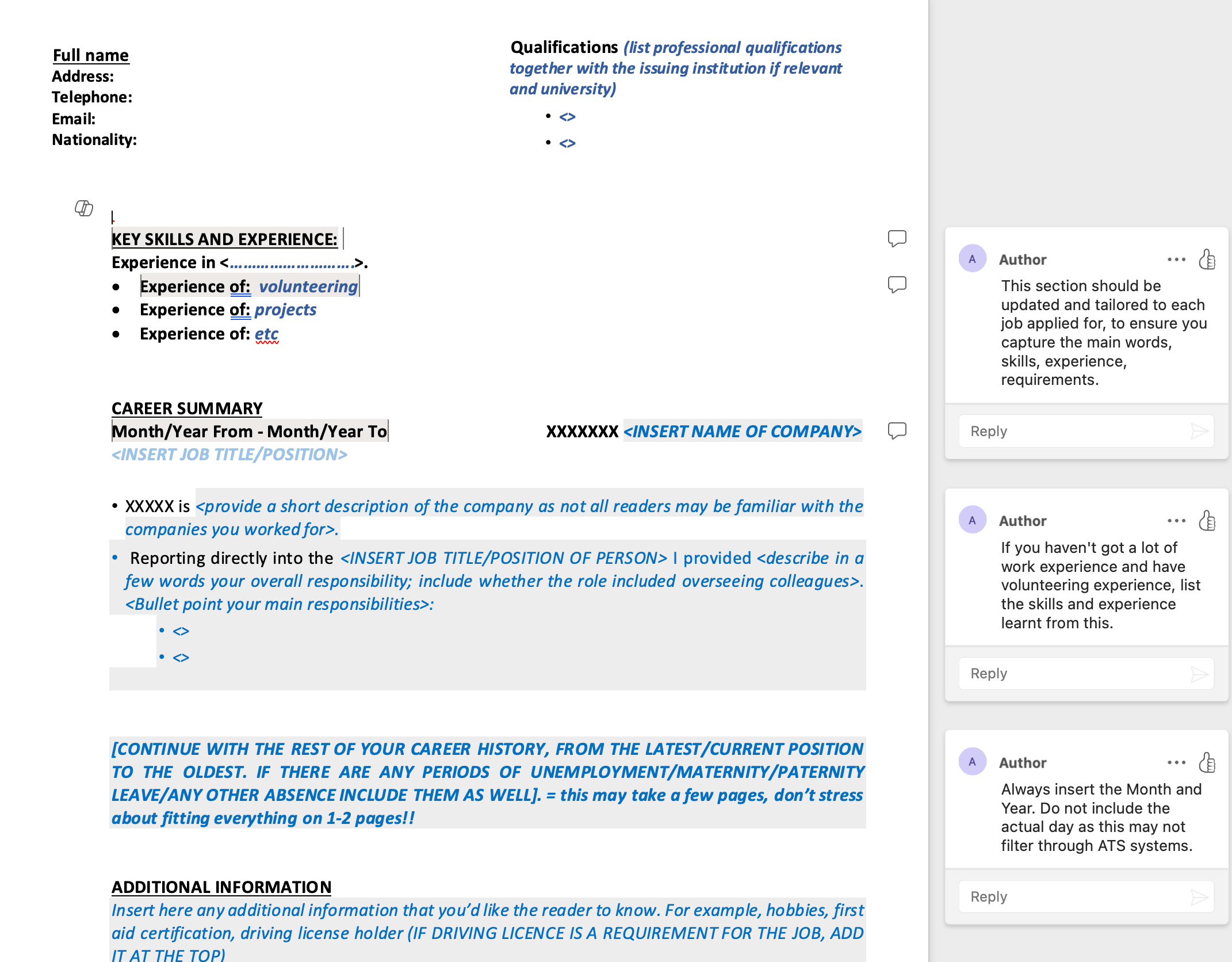The height and width of the screenshot is (962, 1232).
Task: Send reply on the Month and Year comment
Action: pyautogui.click(x=1199, y=897)
